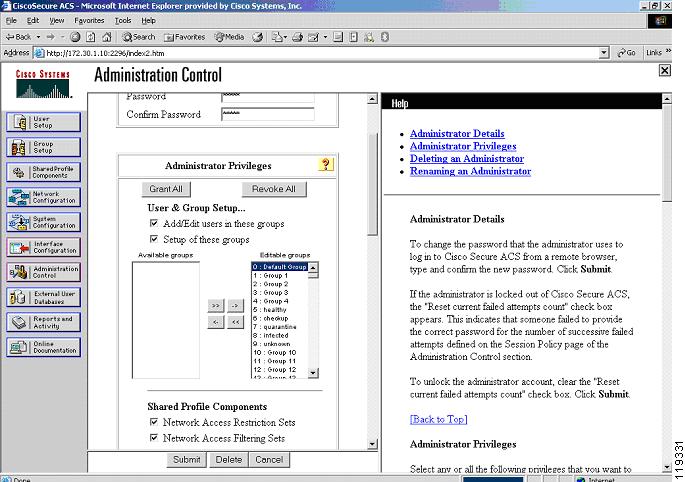
Task: Open Online Documentation section
Action: pyautogui.click(x=44, y=347)
